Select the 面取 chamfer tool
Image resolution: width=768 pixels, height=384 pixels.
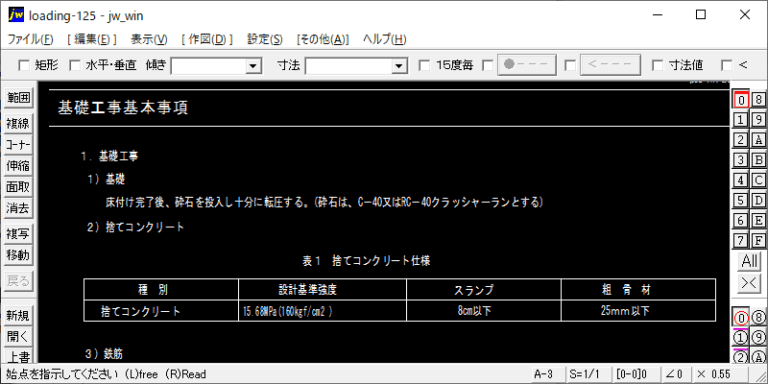(x=18, y=187)
